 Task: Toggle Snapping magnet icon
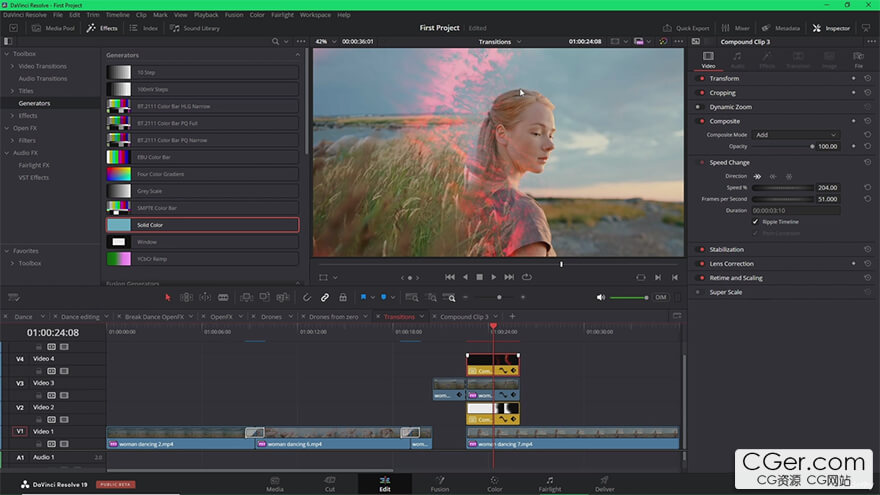click(x=306, y=297)
